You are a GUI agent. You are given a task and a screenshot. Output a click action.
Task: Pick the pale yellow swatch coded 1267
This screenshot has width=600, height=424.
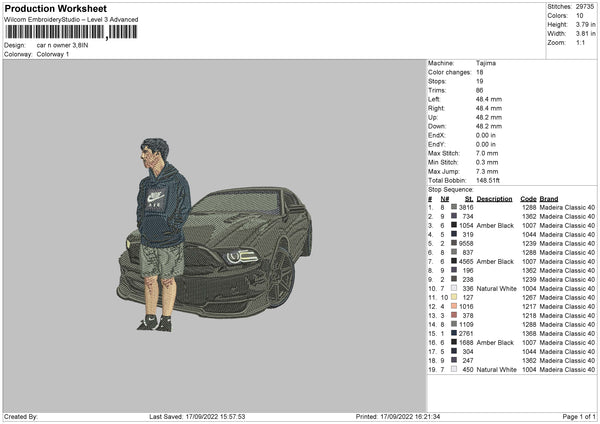pyautogui.click(x=453, y=297)
